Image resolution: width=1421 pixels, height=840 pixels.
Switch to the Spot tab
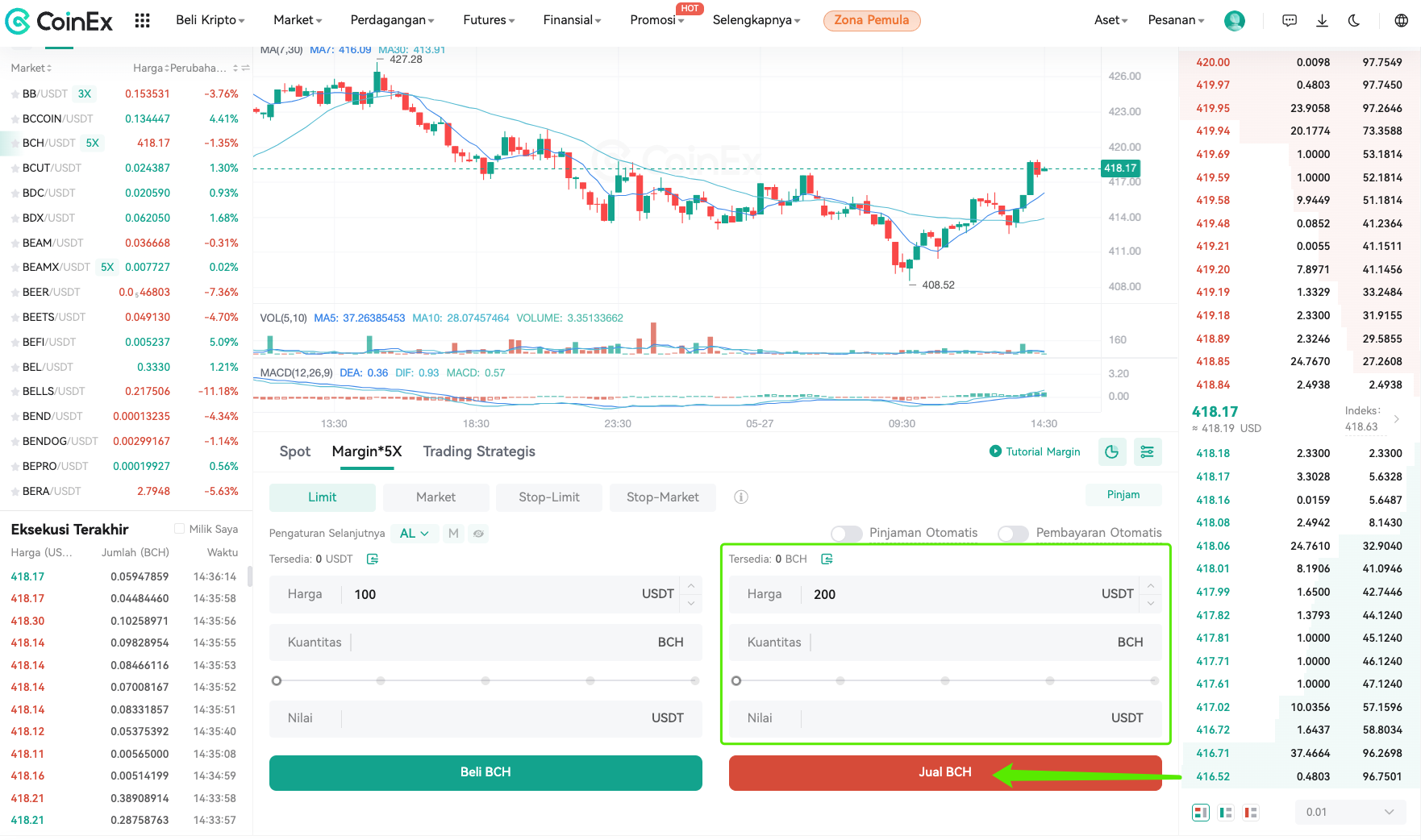pyautogui.click(x=294, y=452)
